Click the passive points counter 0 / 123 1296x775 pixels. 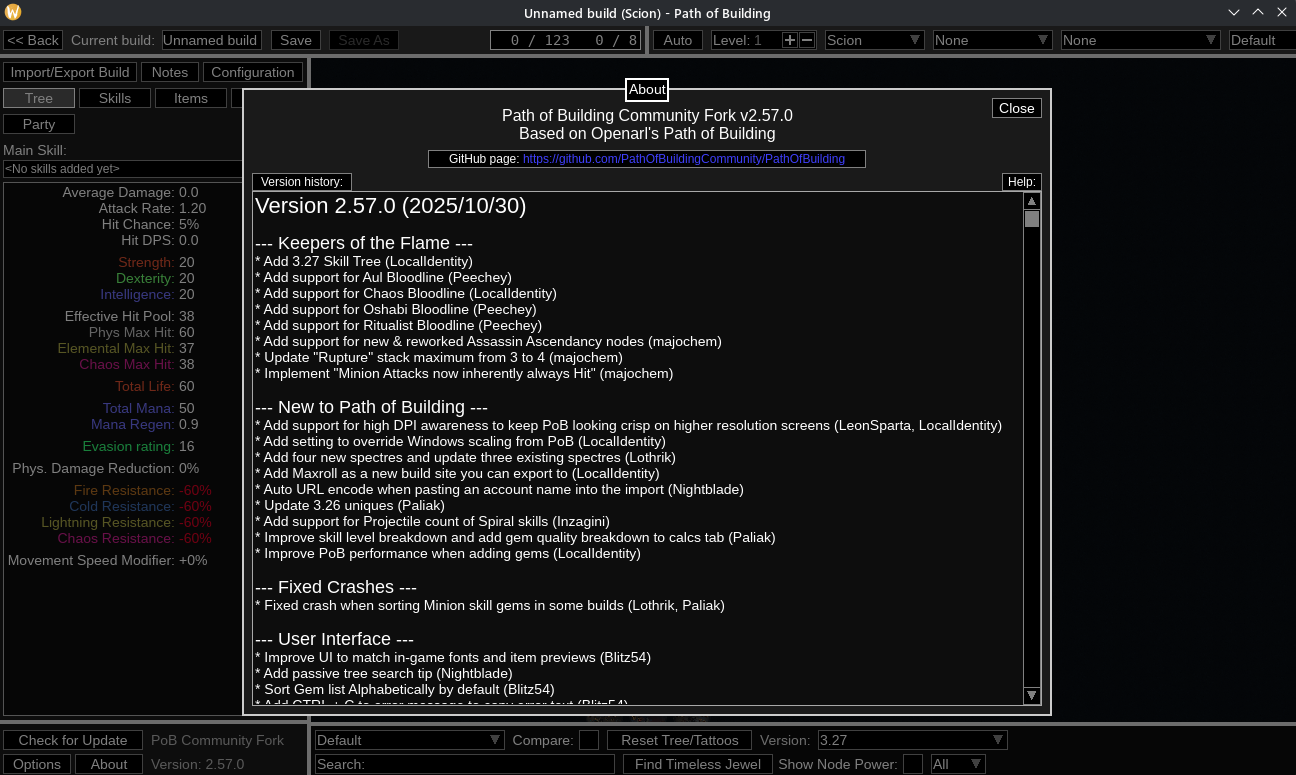pos(540,40)
